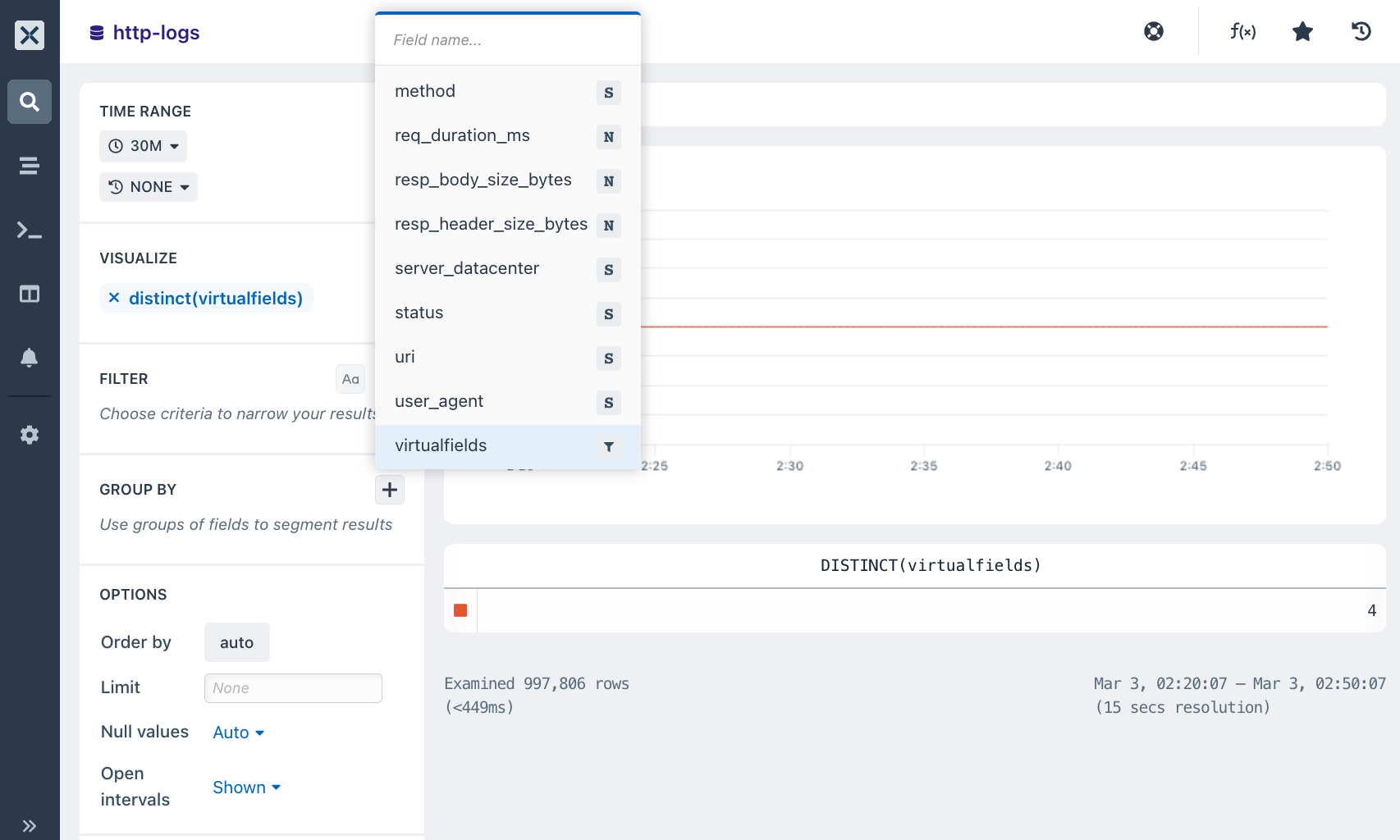Viewport: 1400px width, 840px height.
Task: Open the Open intervals Shown dropdown
Action: pos(246,787)
